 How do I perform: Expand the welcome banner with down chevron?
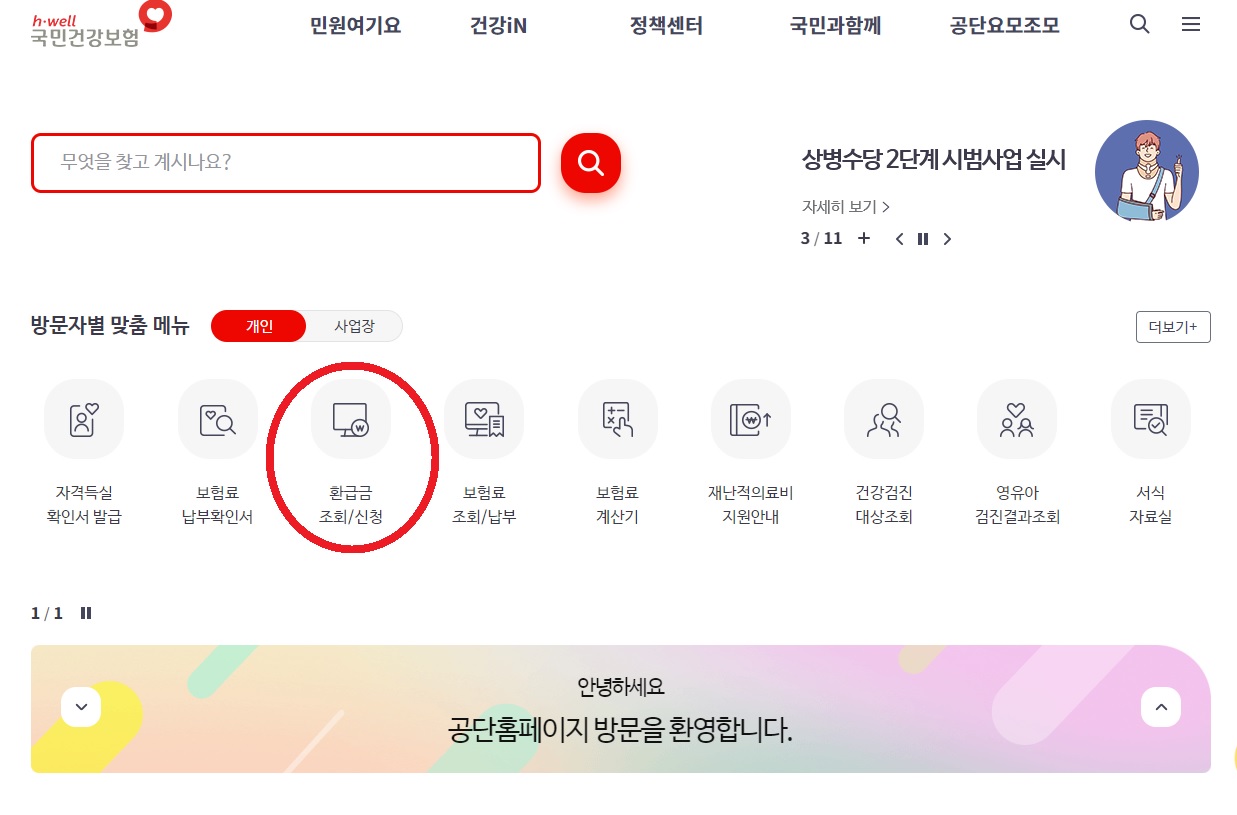coord(81,707)
